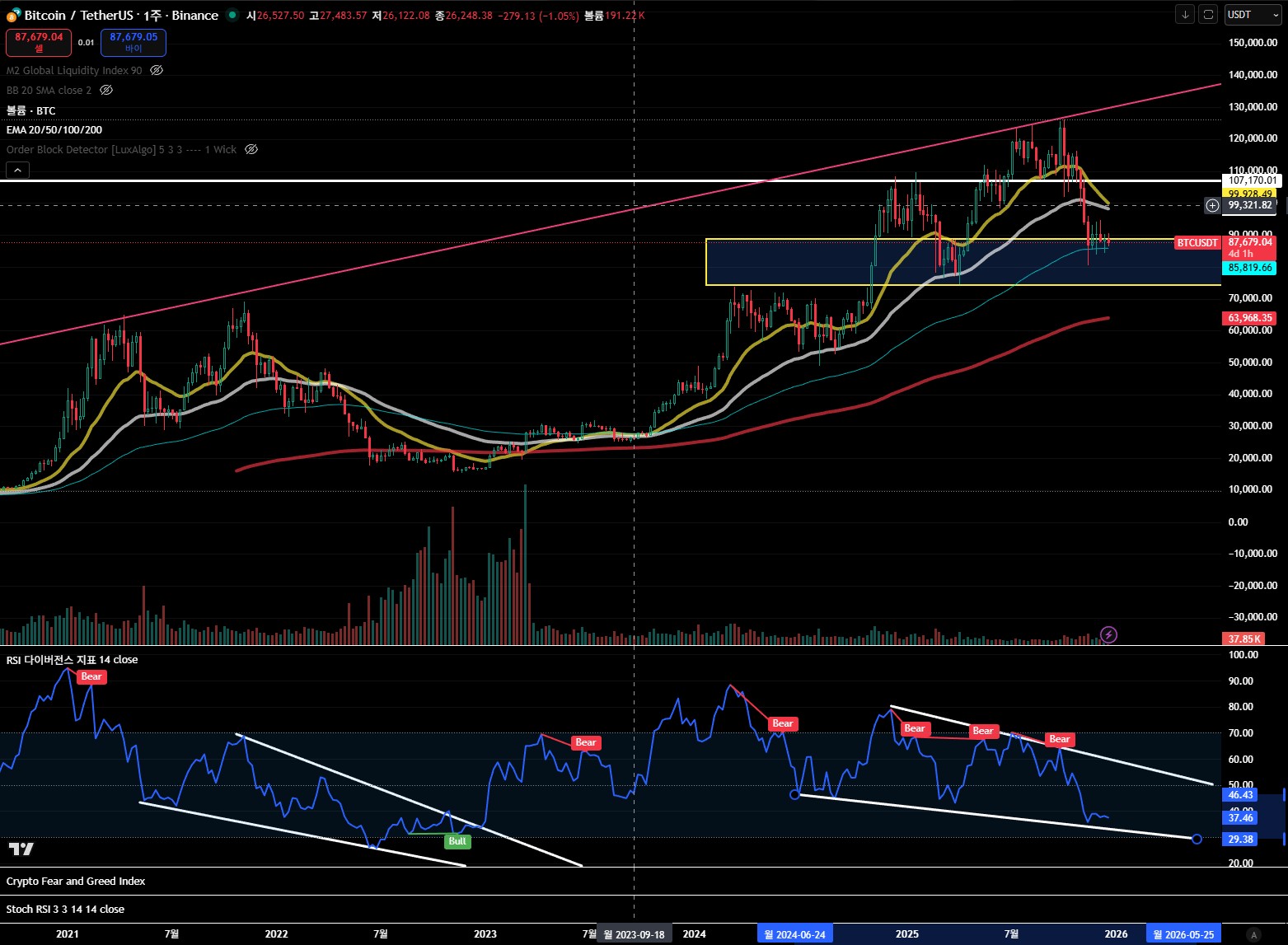
Task: Select the Stoch RSI 3 3 14 14 close pane
Action: pos(66,910)
